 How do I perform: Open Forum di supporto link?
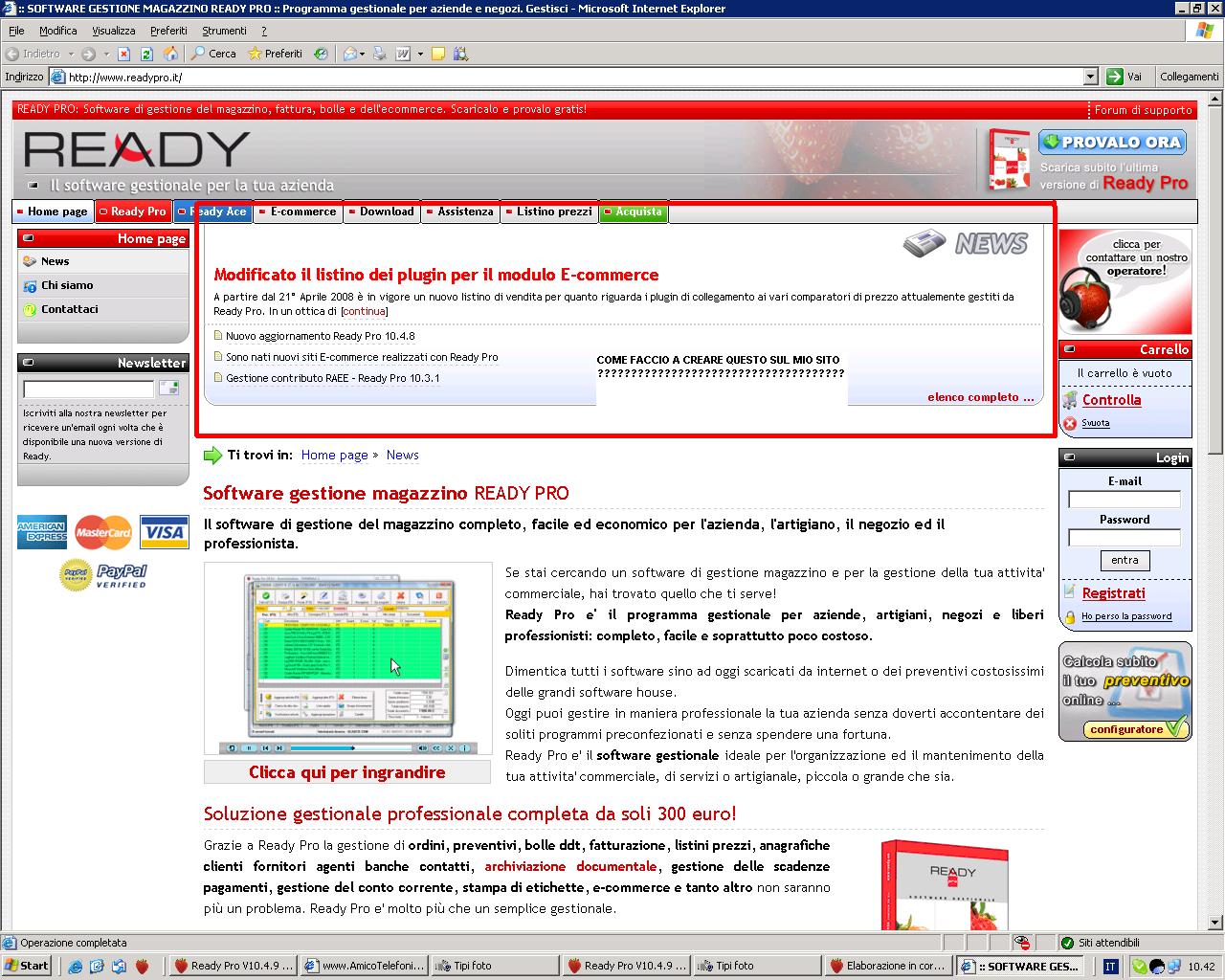tap(1144, 110)
